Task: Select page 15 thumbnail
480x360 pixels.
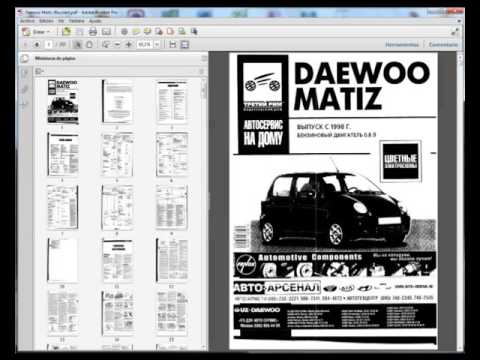Action: pos(172,313)
